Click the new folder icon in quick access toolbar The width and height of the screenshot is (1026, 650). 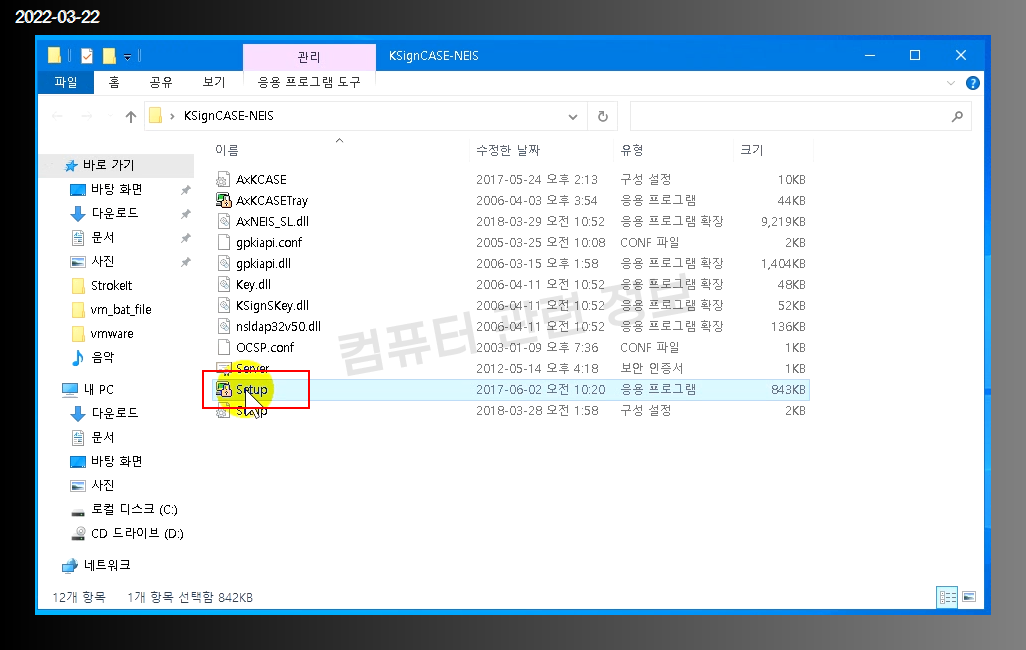point(109,56)
